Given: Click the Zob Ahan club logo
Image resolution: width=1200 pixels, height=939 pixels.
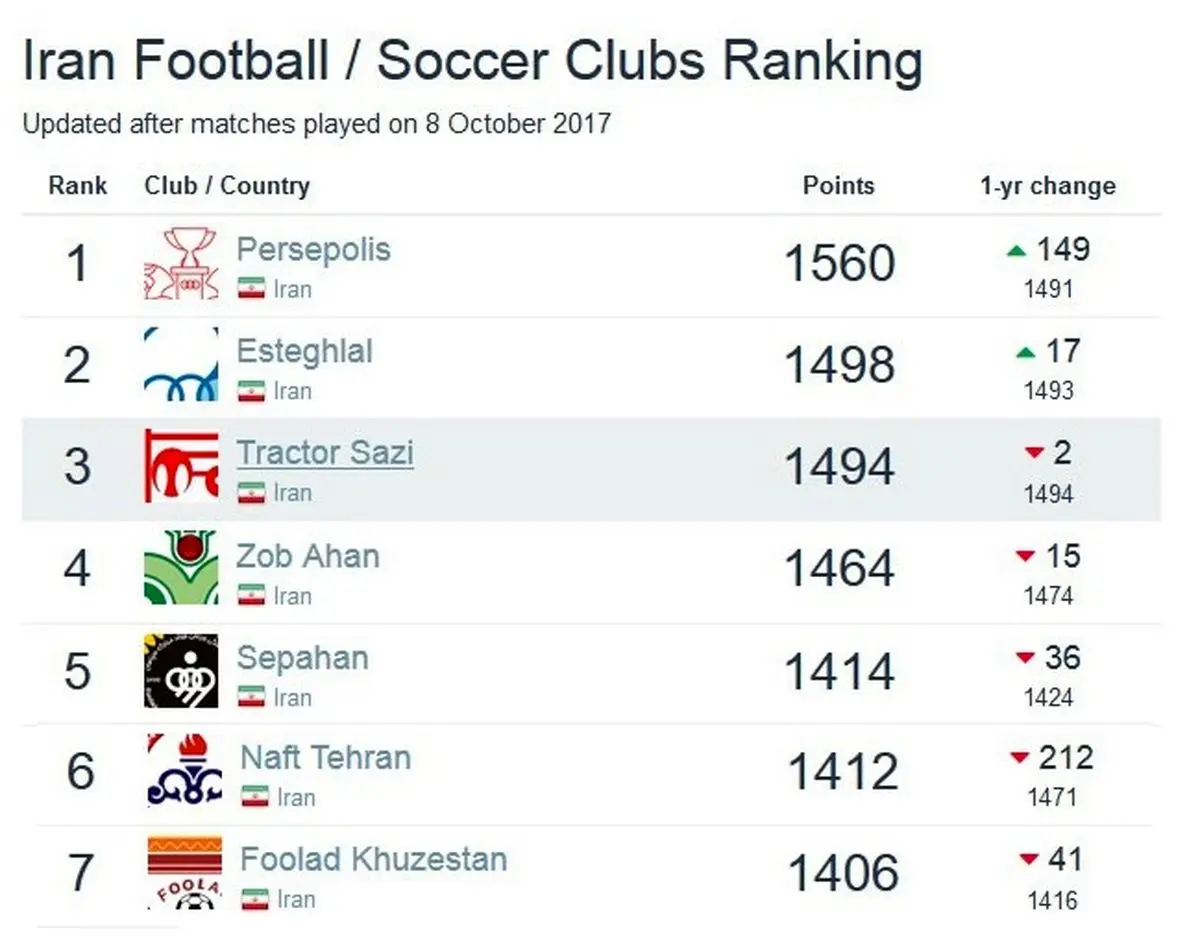Looking at the screenshot, I should 181,568.
